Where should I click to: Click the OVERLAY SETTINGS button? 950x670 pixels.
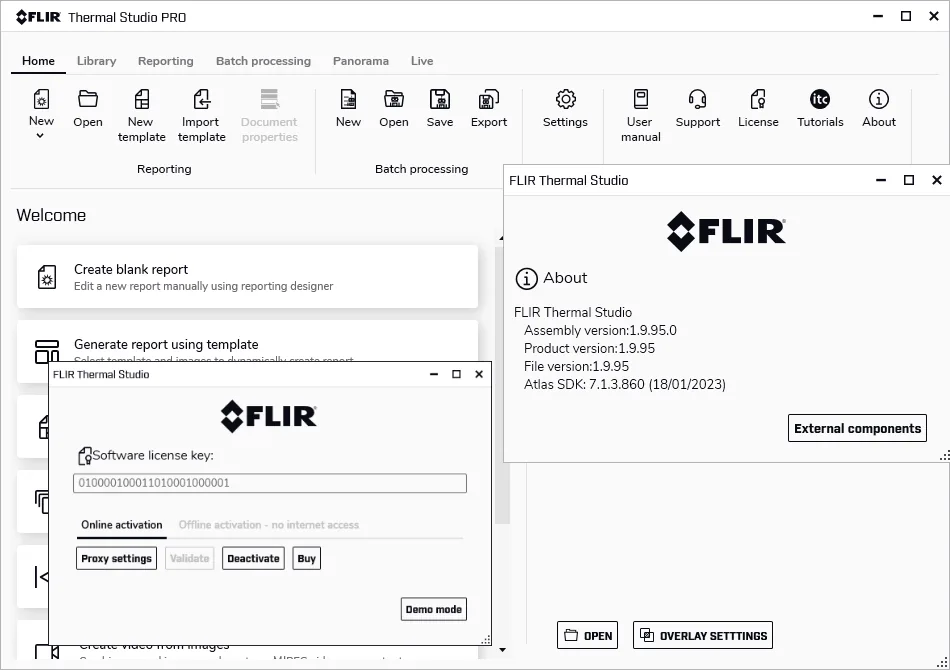703,635
